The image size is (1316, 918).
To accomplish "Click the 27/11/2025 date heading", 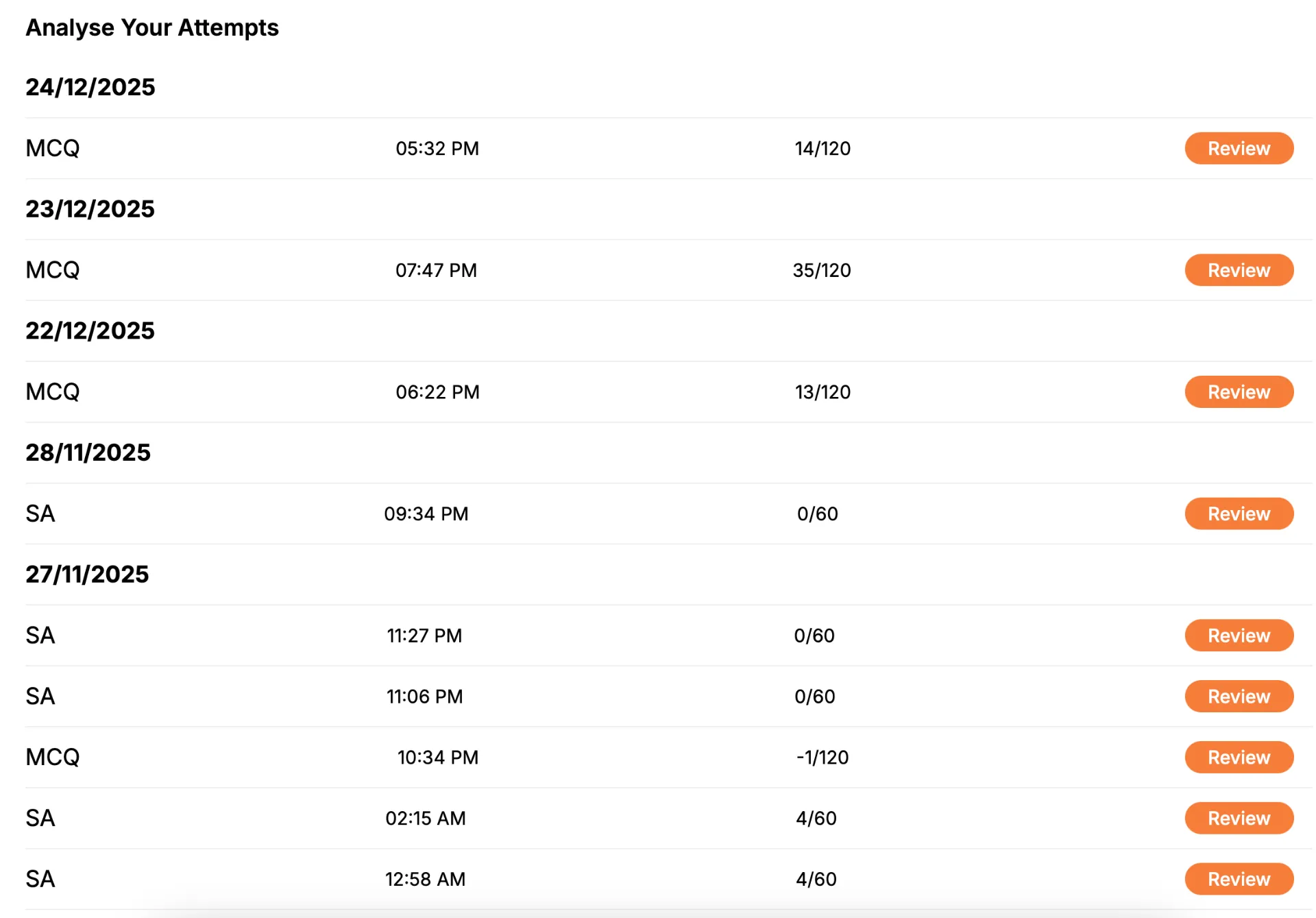I will [x=87, y=575].
